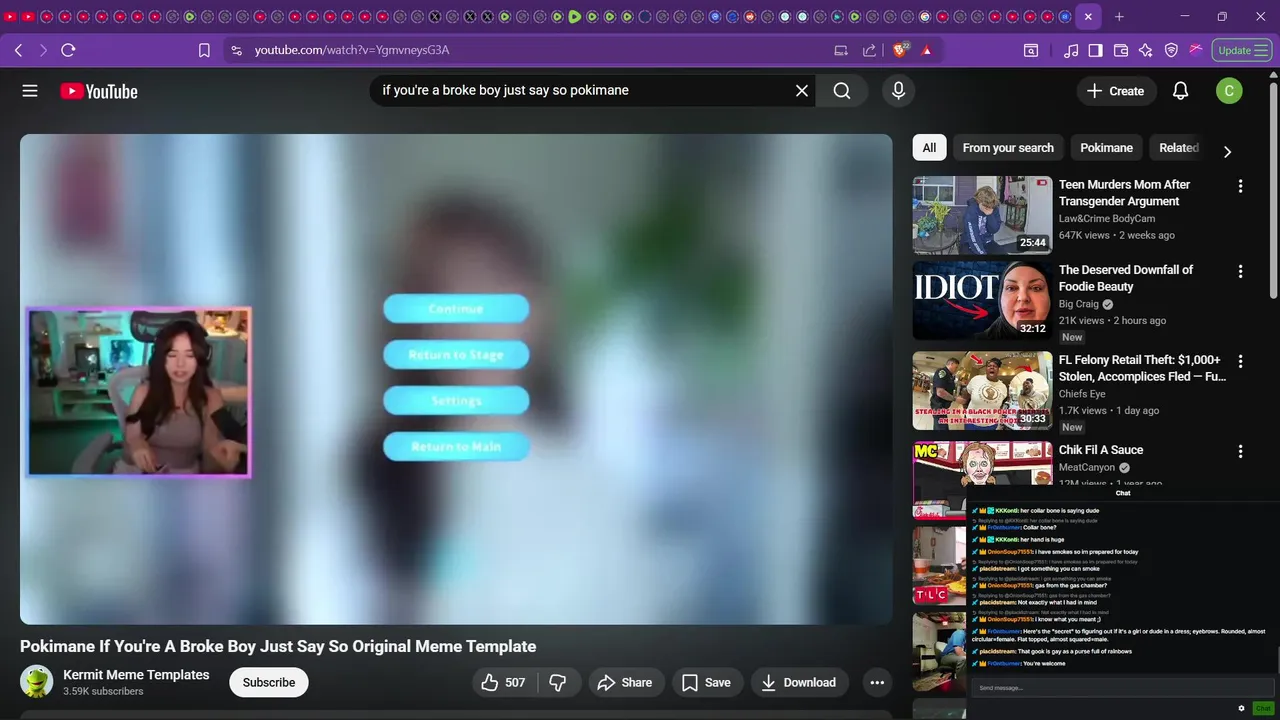Image resolution: width=1280 pixels, height=720 pixels.
Task: Save the video to a playlist
Action: (x=707, y=683)
